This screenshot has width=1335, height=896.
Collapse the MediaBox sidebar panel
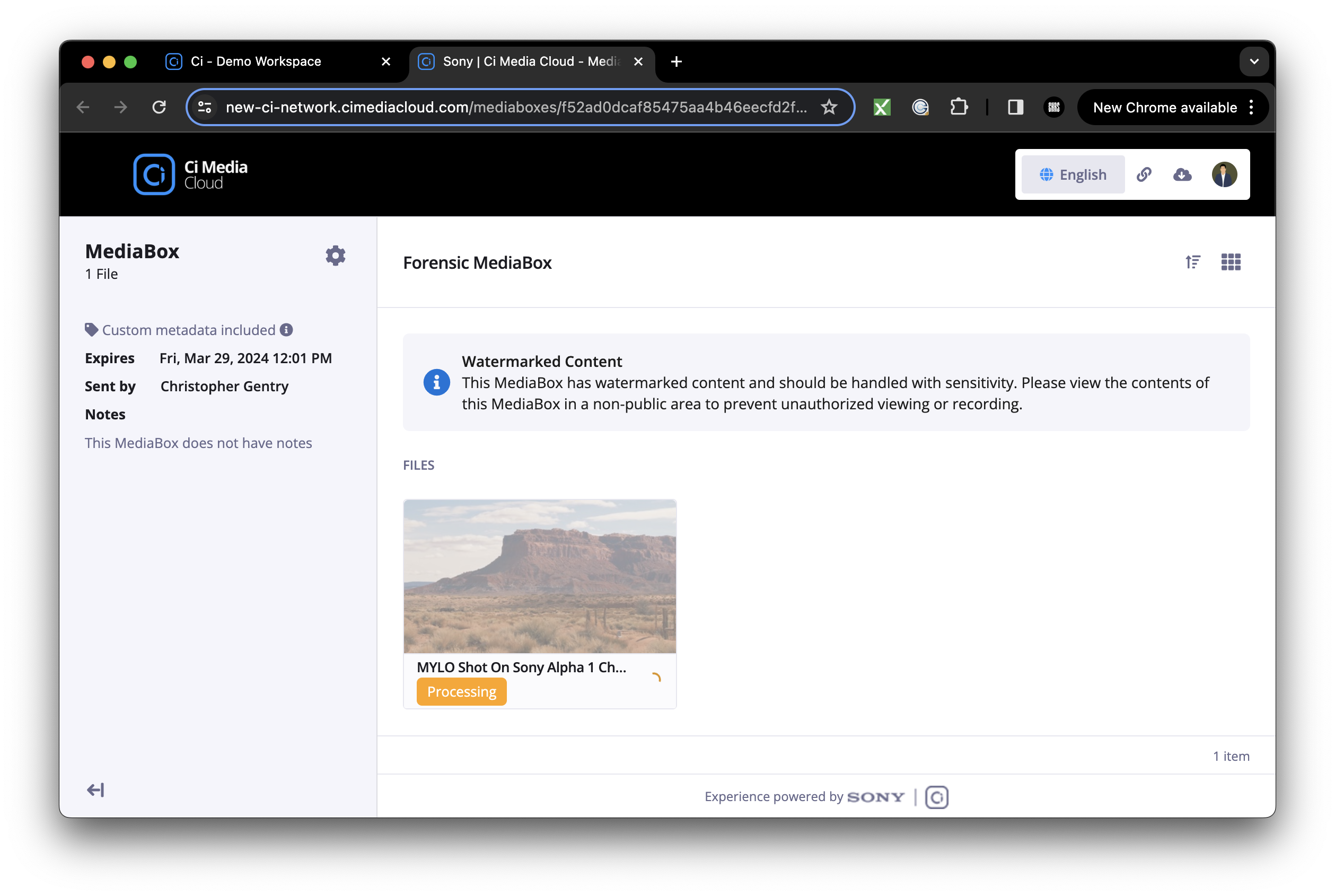click(95, 790)
